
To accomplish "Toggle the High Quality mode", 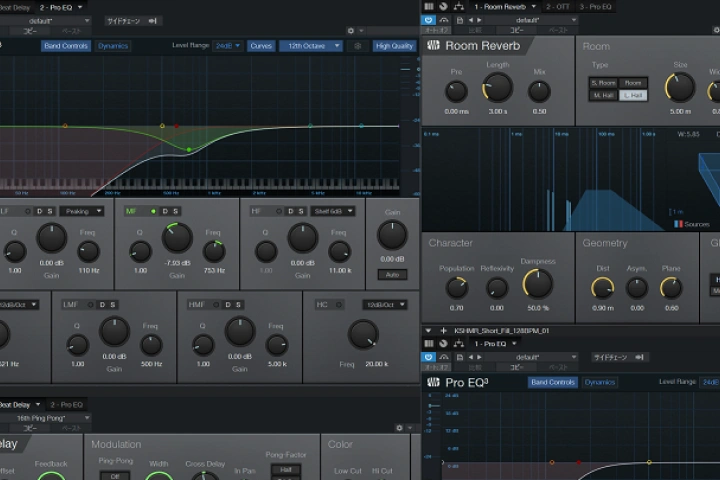I will [394, 46].
